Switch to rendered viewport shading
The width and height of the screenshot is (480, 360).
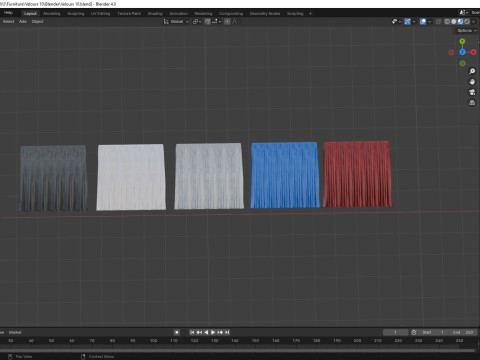coord(467,21)
